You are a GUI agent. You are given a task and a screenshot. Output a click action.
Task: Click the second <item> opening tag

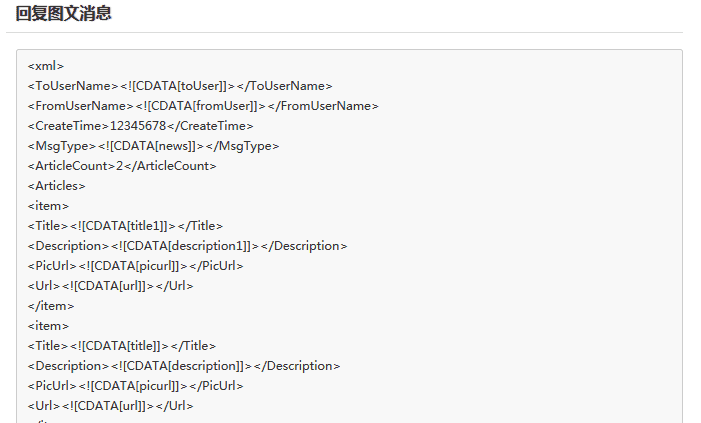(49, 326)
